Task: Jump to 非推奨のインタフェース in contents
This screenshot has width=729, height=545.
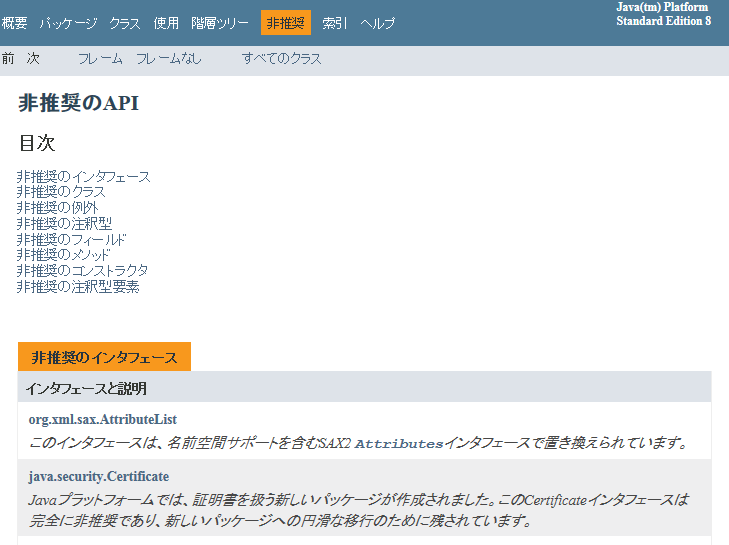Action: 84,177
